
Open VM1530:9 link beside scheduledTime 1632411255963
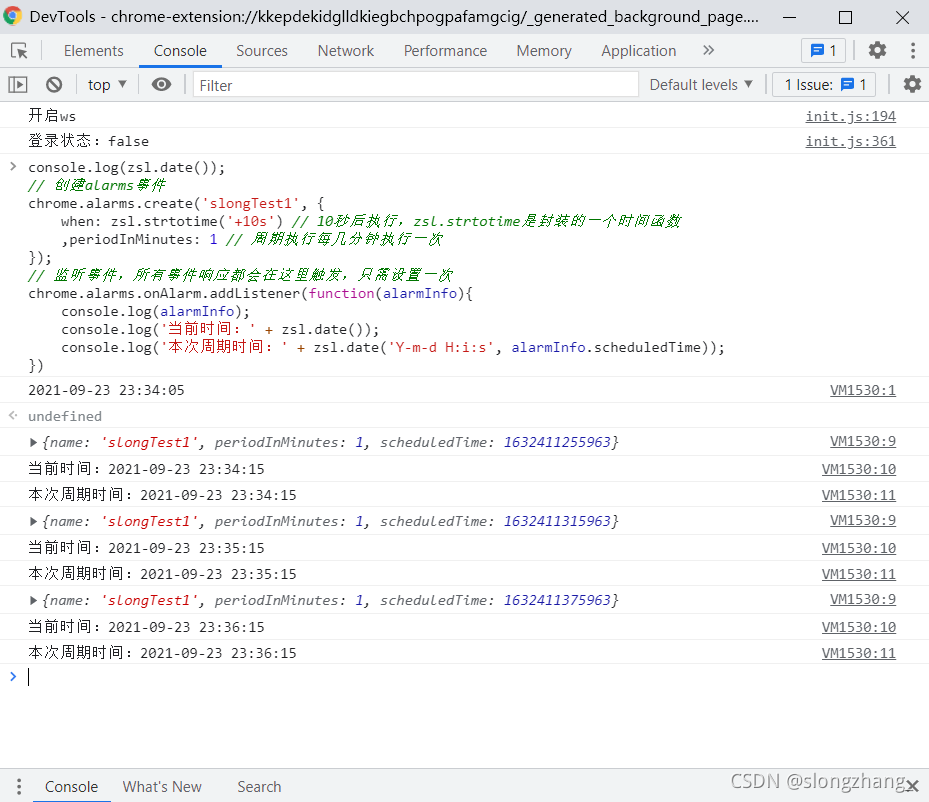click(863, 441)
